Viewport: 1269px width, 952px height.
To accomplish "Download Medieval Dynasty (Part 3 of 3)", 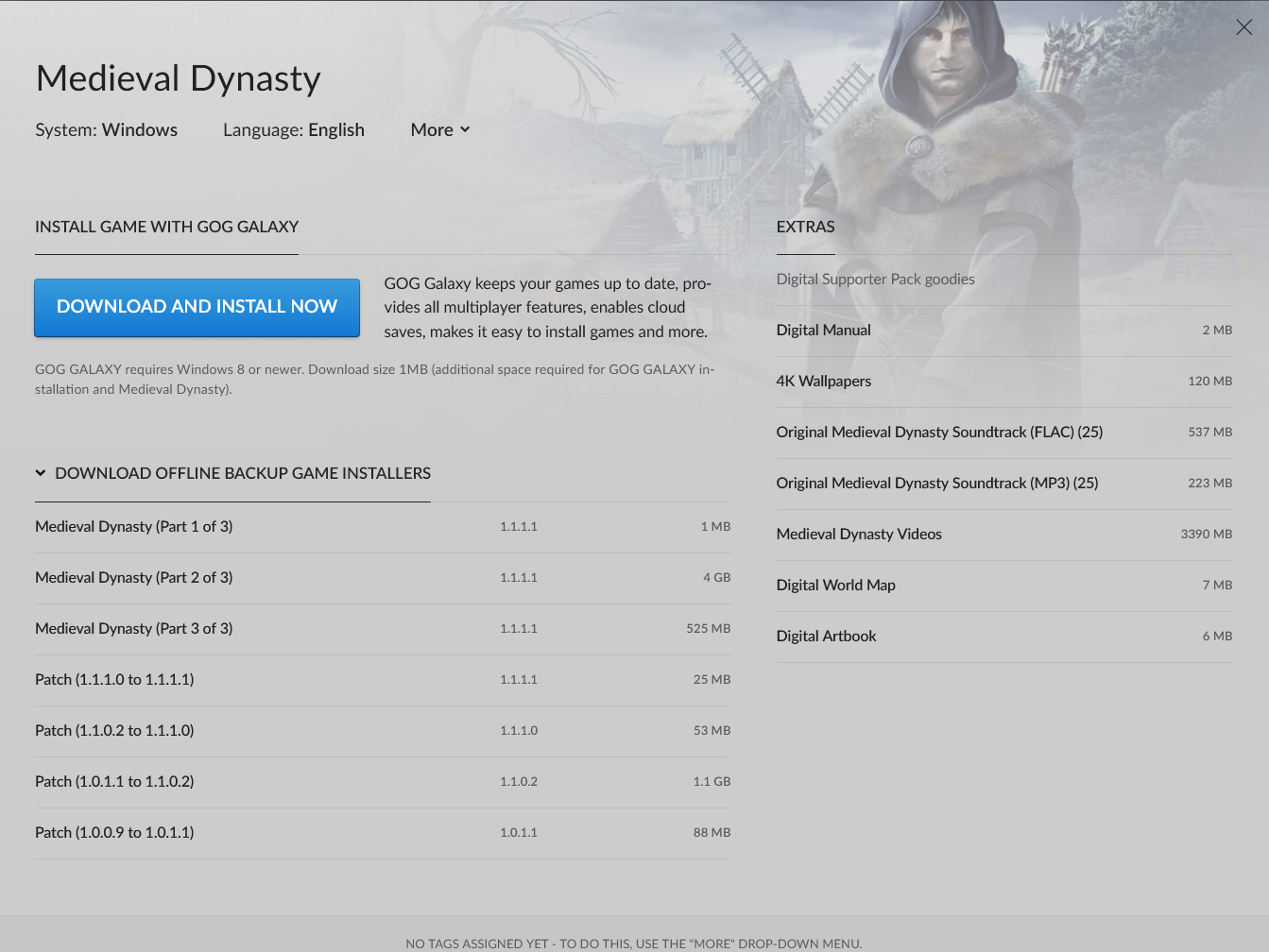I will (x=383, y=629).
